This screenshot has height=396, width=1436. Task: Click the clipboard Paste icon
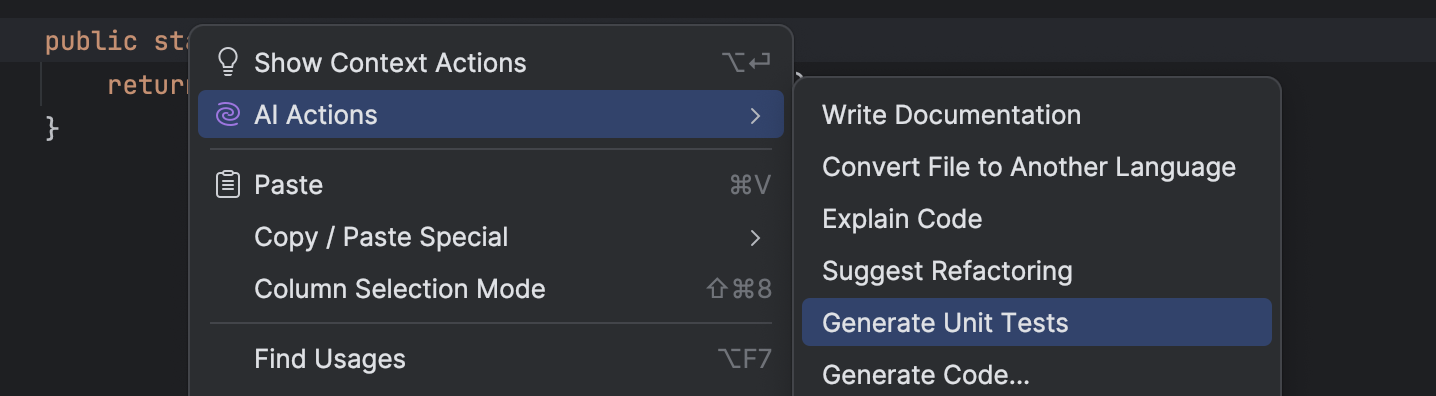(228, 185)
